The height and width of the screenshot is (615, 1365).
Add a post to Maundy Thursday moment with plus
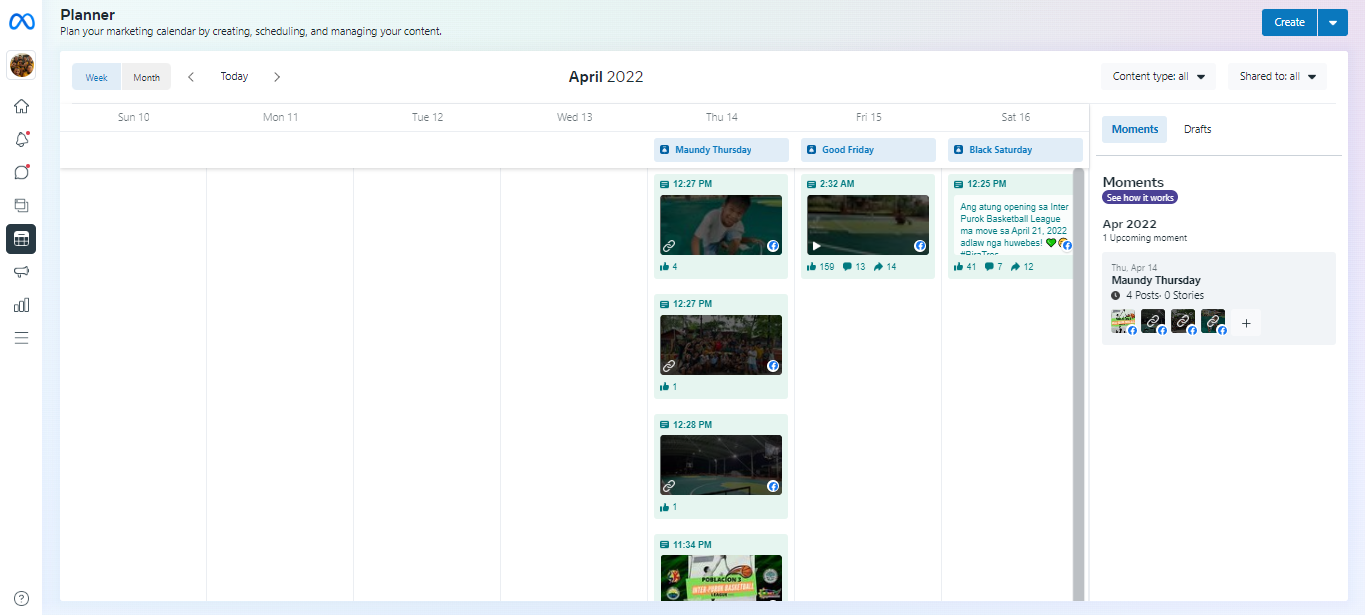(x=1246, y=323)
